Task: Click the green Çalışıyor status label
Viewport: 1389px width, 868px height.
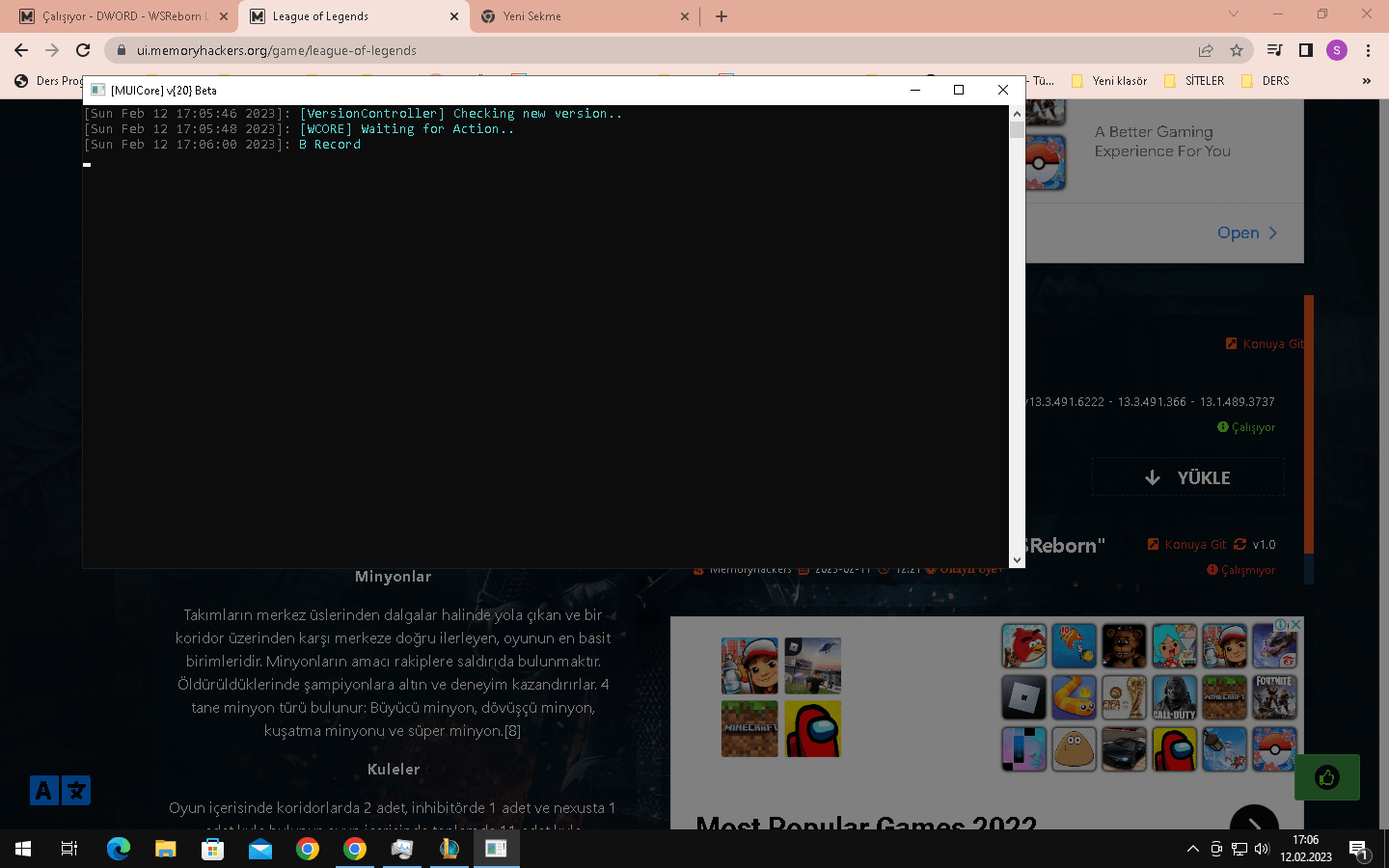Action: (x=1246, y=427)
